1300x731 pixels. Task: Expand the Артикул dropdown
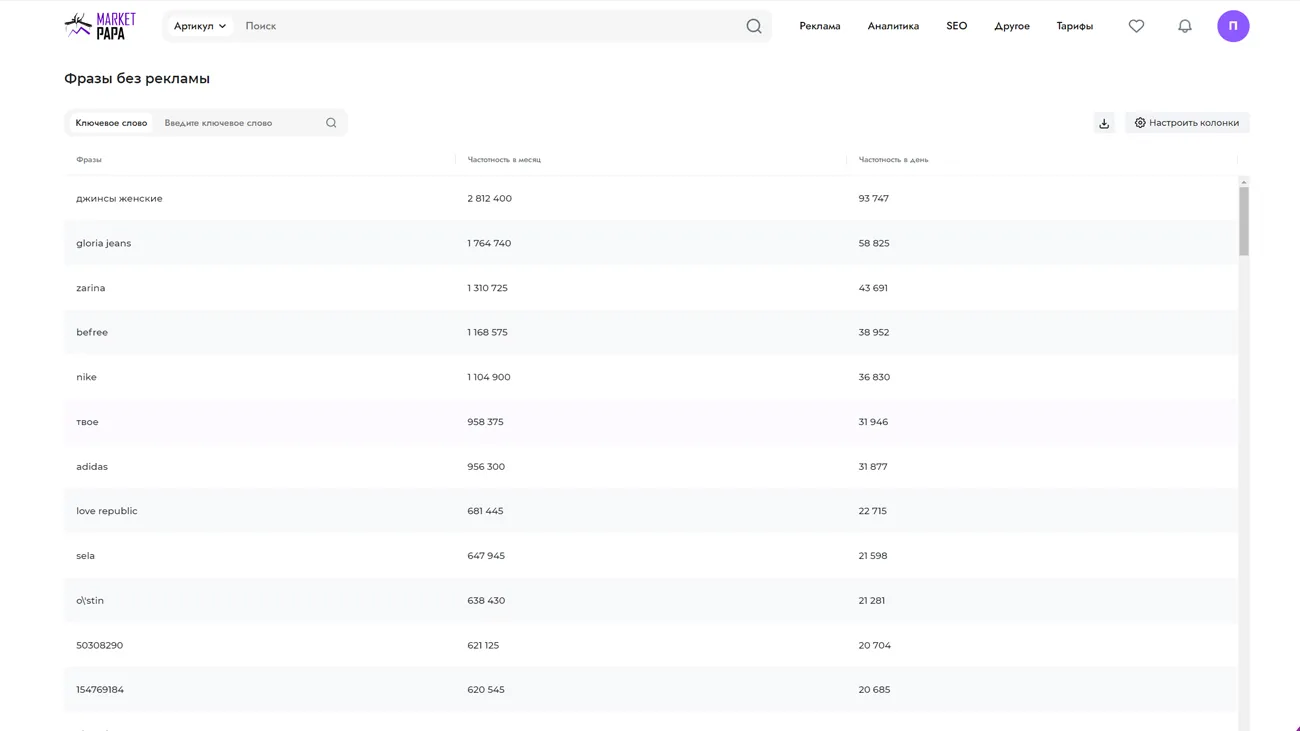point(199,26)
